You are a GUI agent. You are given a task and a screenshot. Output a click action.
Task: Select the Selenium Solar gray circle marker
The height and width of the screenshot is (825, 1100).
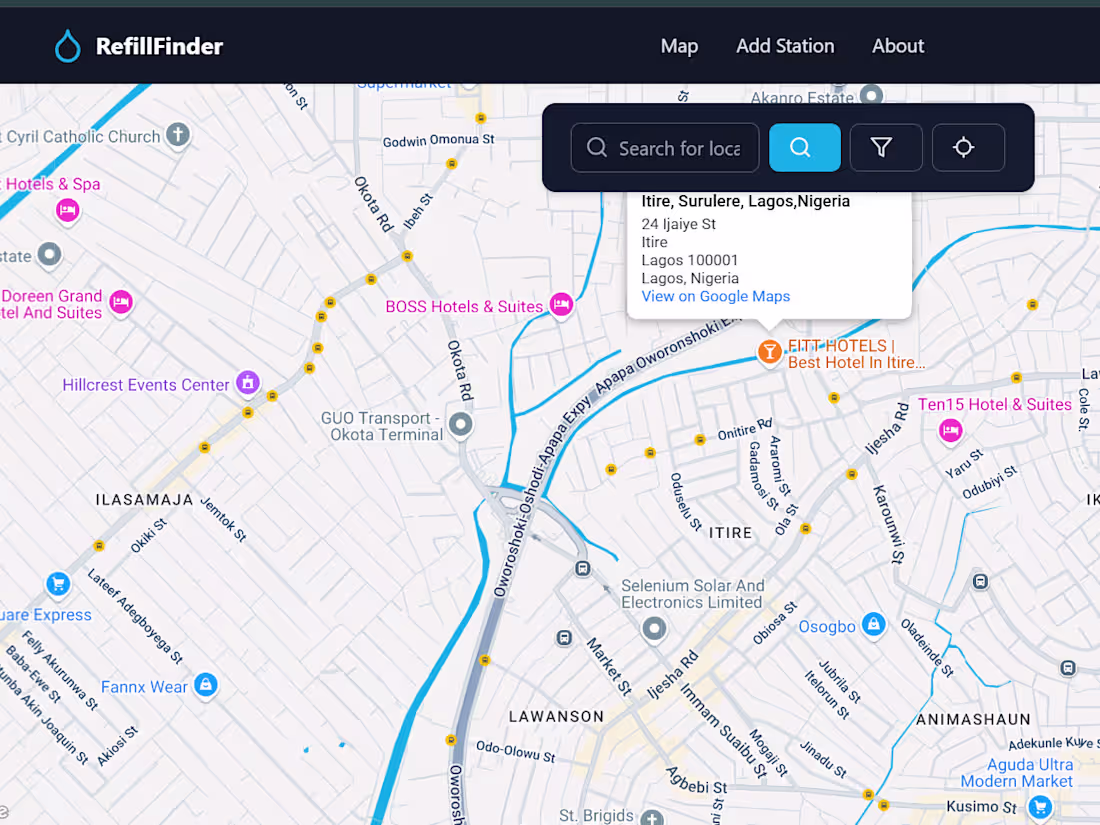(x=654, y=629)
